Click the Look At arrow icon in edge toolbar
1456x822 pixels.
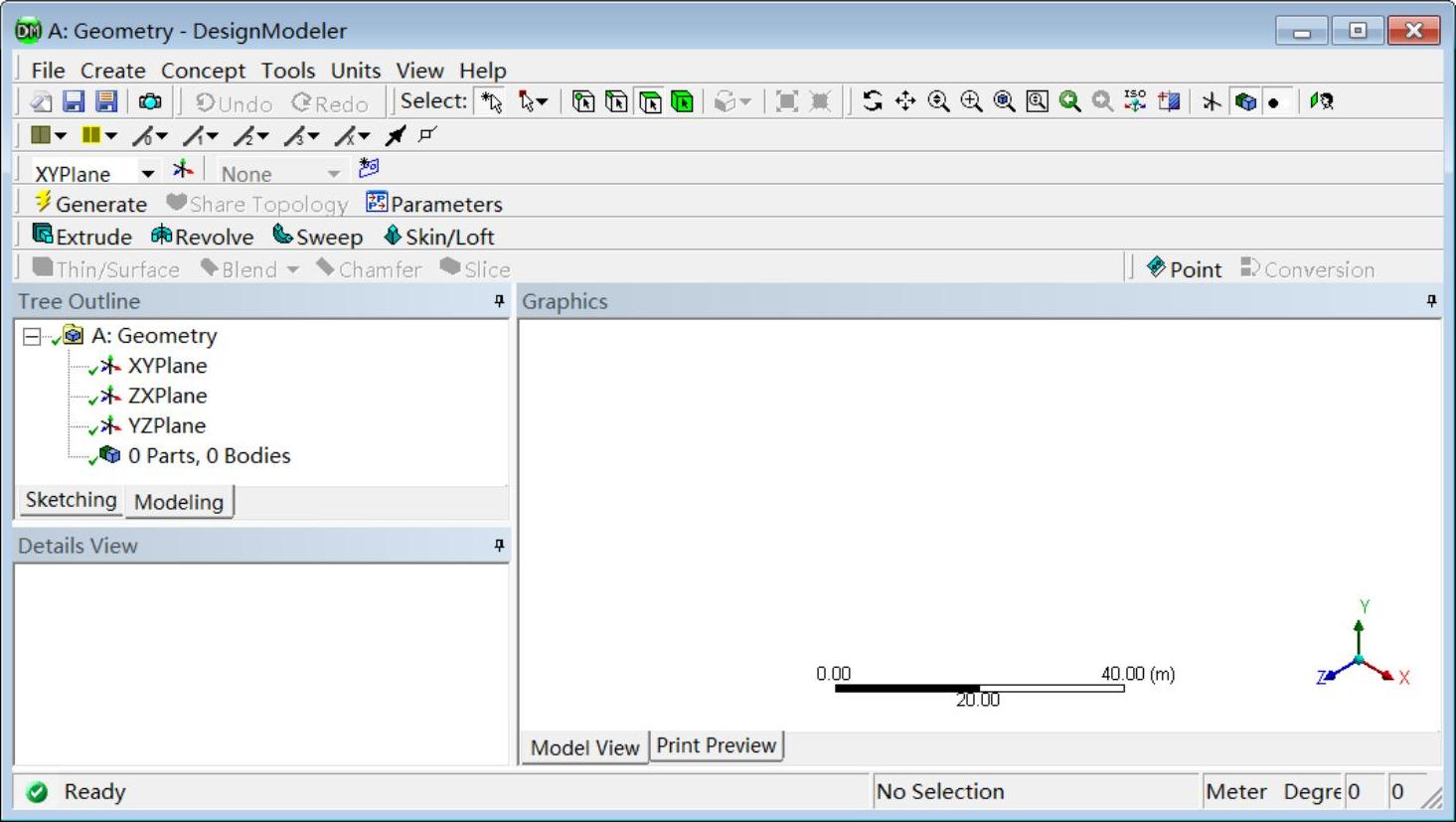click(x=396, y=135)
